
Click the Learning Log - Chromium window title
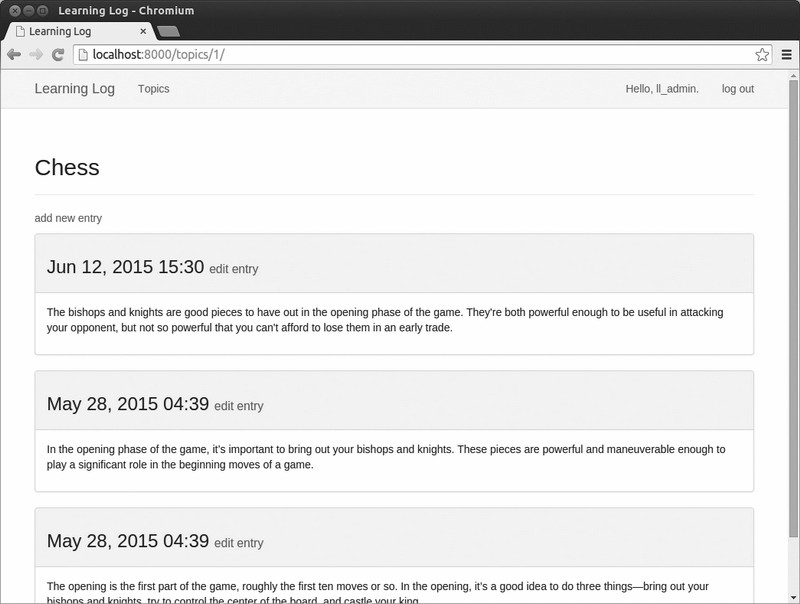tap(126, 10)
